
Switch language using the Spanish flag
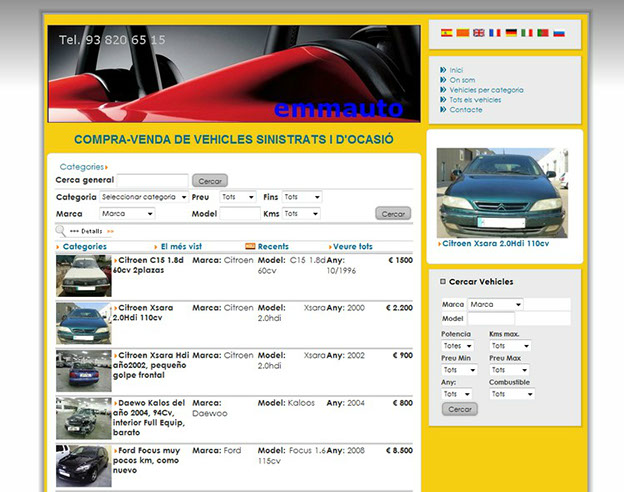pos(447,33)
